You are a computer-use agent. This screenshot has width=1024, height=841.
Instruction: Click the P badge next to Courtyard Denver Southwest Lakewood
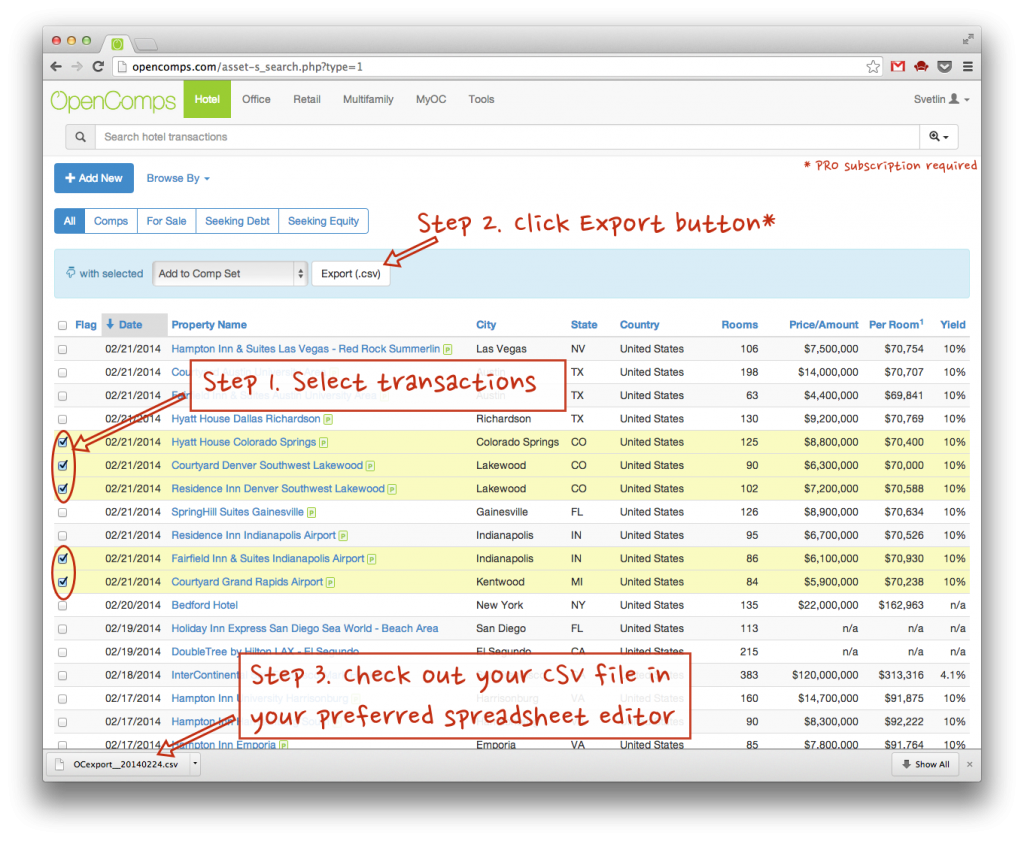(x=370, y=466)
